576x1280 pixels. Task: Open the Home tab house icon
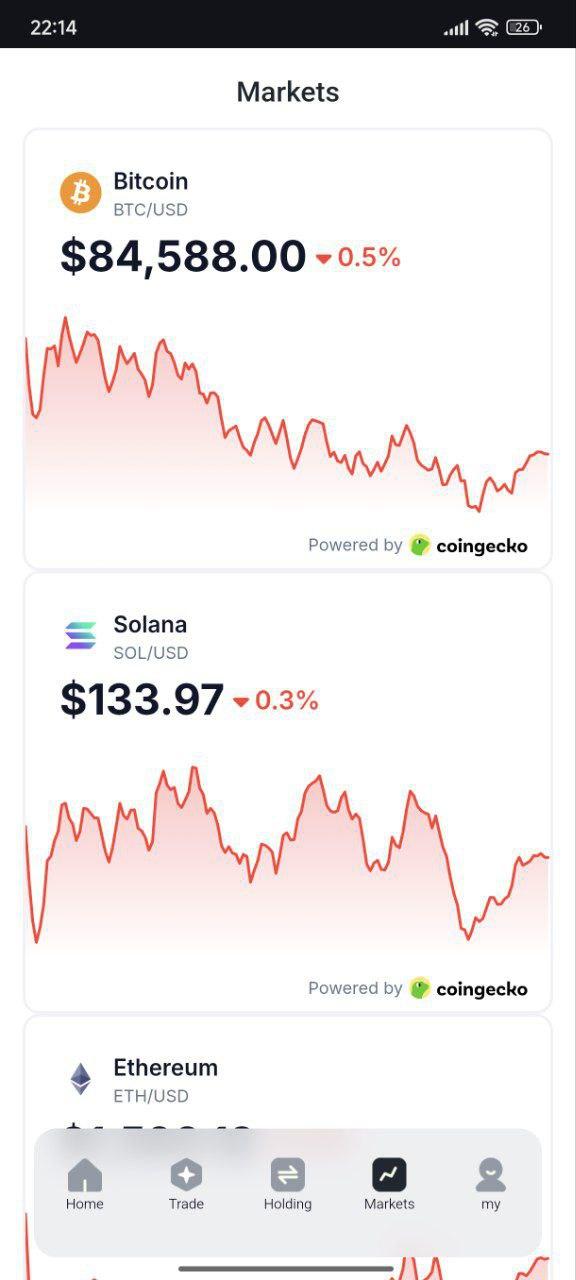pyautogui.click(x=85, y=1174)
